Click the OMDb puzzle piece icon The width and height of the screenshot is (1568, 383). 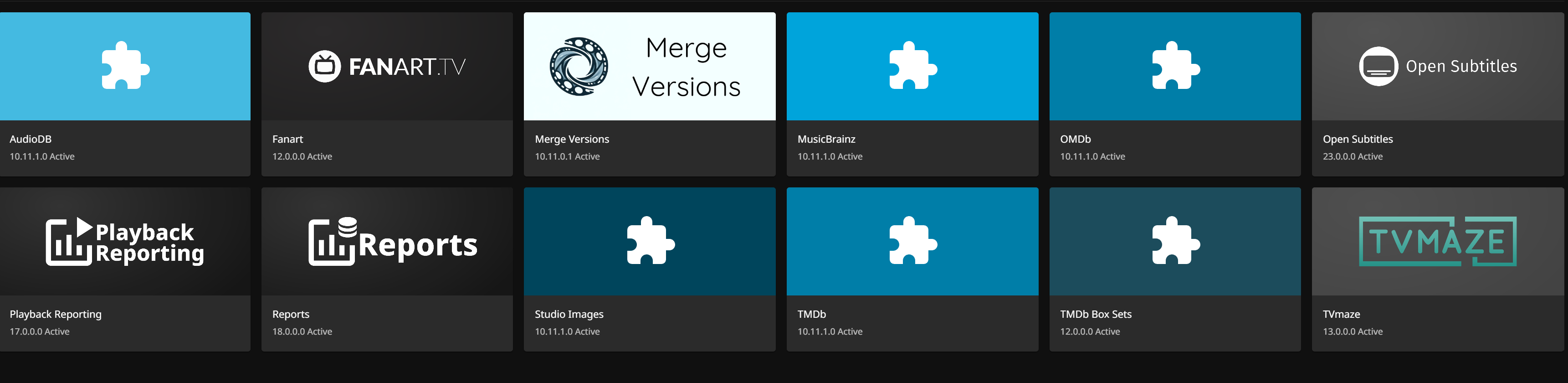click(x=1175, y=66)
